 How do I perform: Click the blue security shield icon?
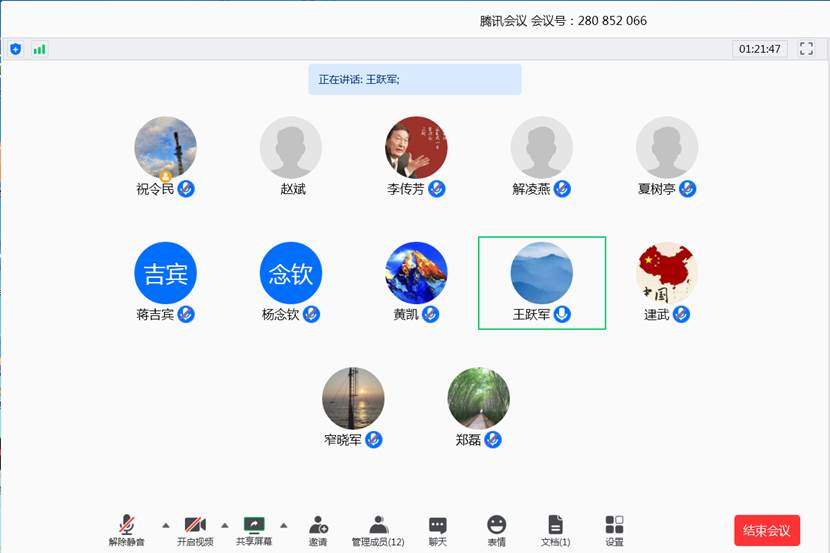pos(16,49)
